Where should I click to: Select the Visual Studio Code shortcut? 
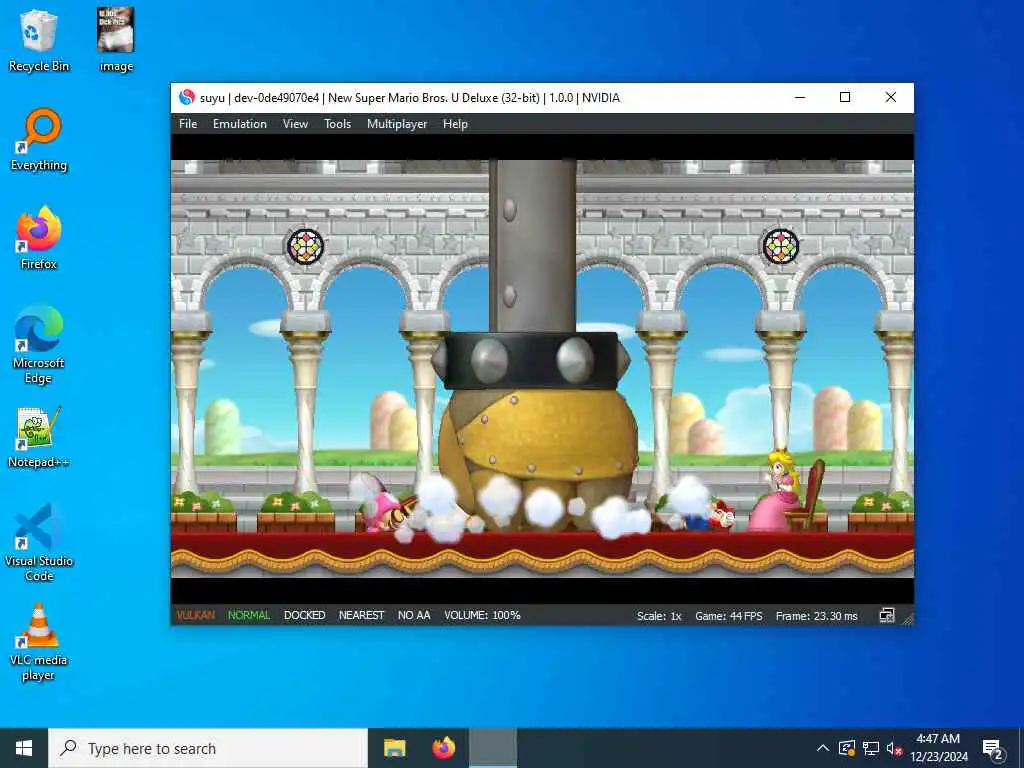(x=39, y=543)
